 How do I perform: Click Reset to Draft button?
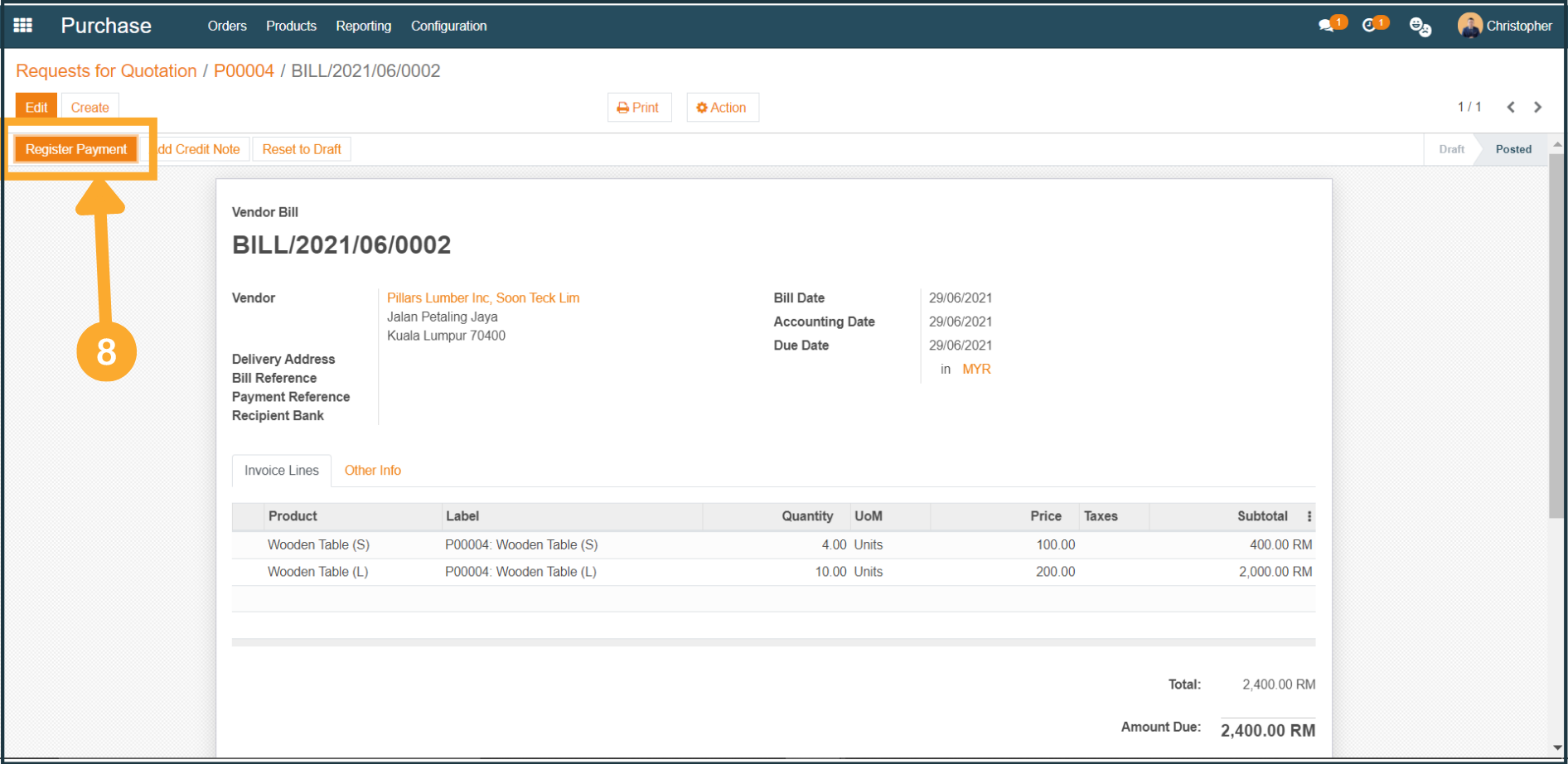pos(302,149)
